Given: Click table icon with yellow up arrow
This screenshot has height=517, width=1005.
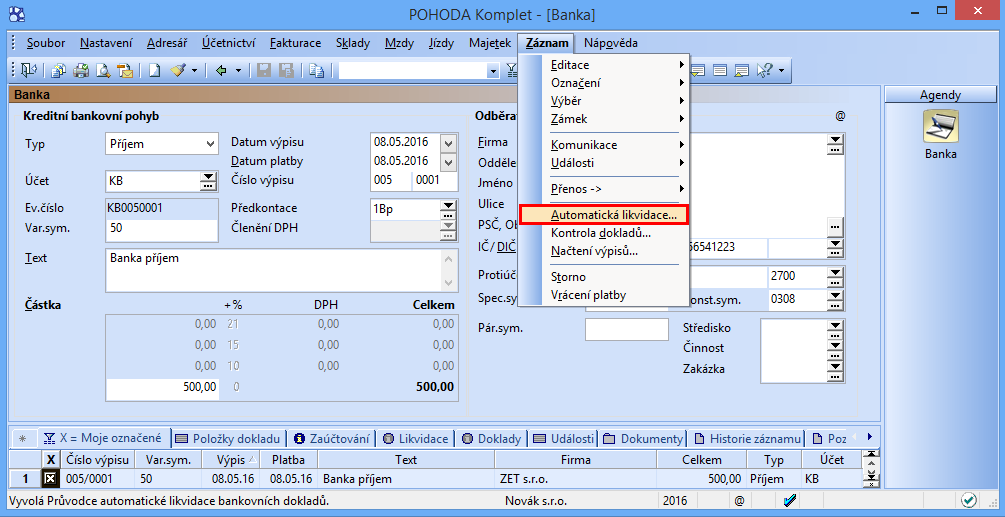Looking at the screenshot, I should coord(742,70).
